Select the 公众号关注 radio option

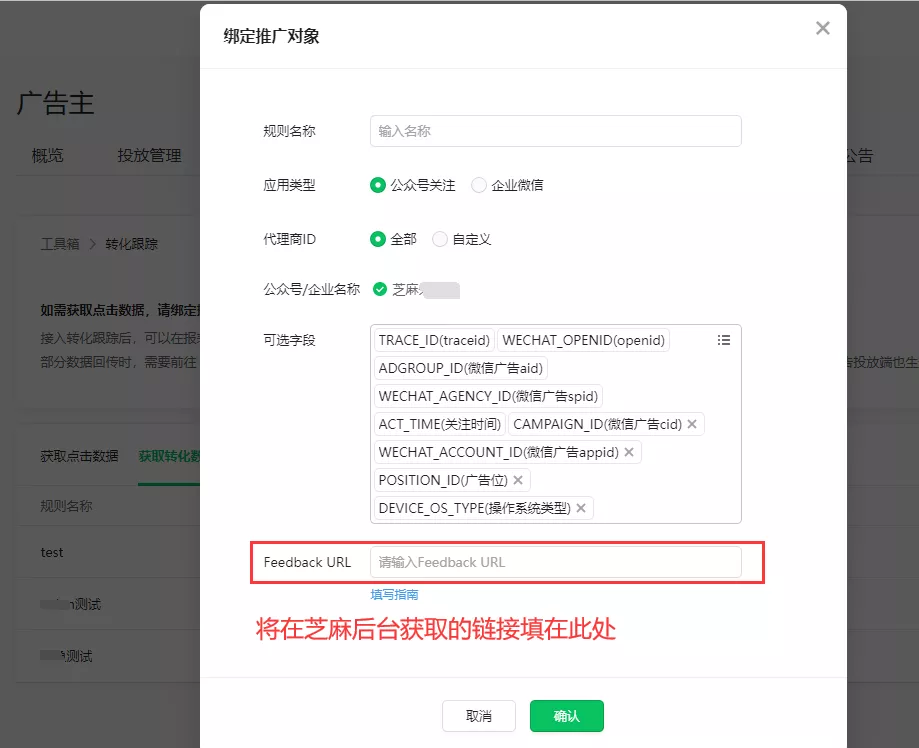(x=378, y=185)
